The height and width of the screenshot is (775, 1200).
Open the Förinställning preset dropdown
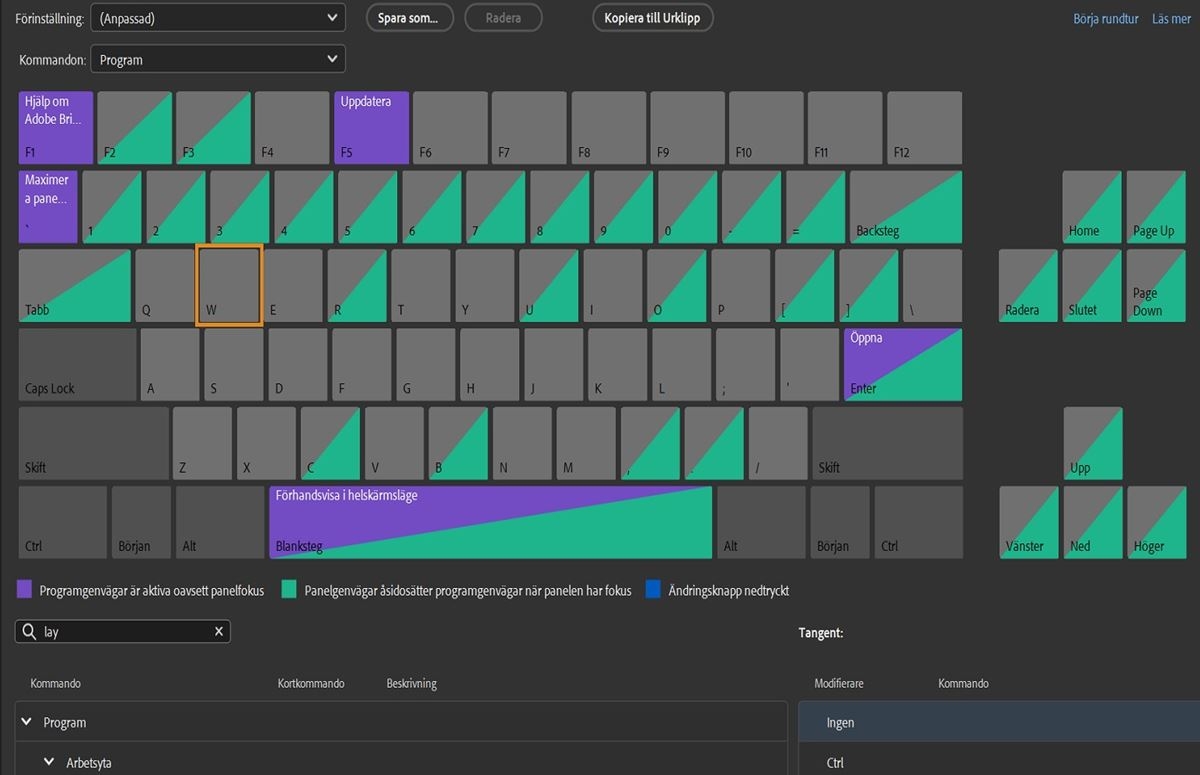217,17
